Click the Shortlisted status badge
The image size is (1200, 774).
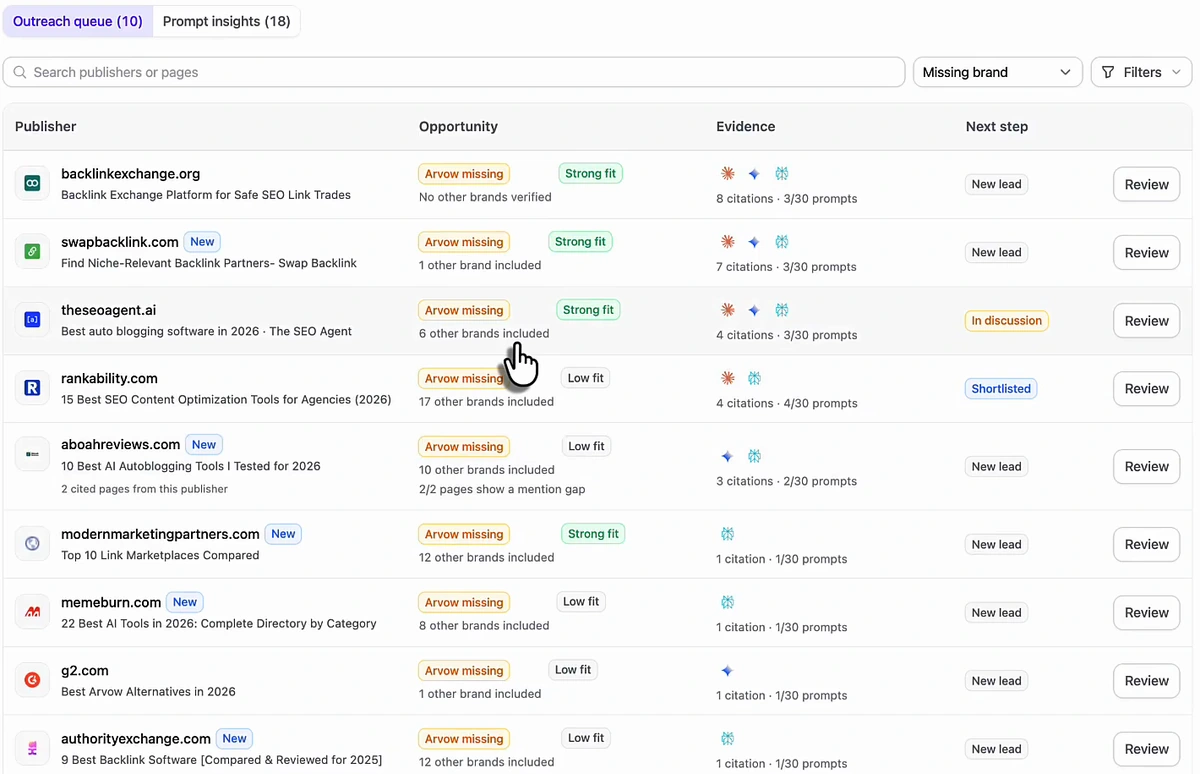[x=1001, y=388]
